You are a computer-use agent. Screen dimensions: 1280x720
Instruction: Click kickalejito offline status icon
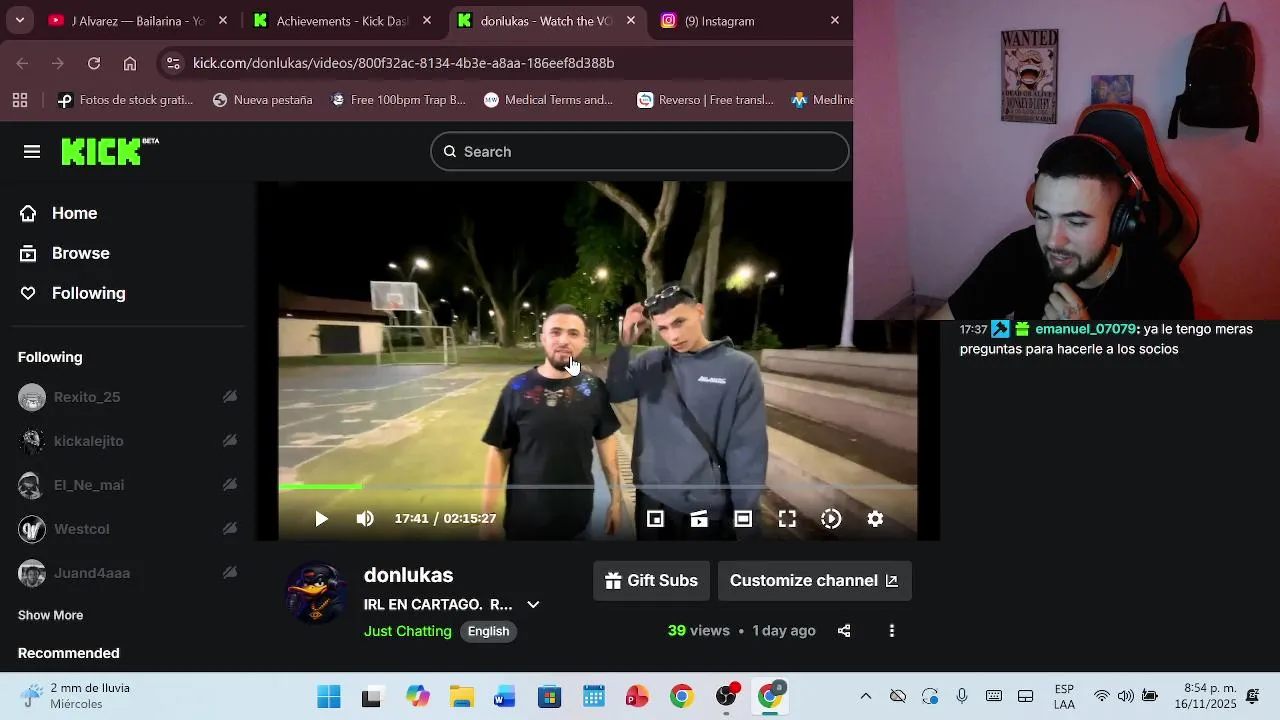click(230, 441)
